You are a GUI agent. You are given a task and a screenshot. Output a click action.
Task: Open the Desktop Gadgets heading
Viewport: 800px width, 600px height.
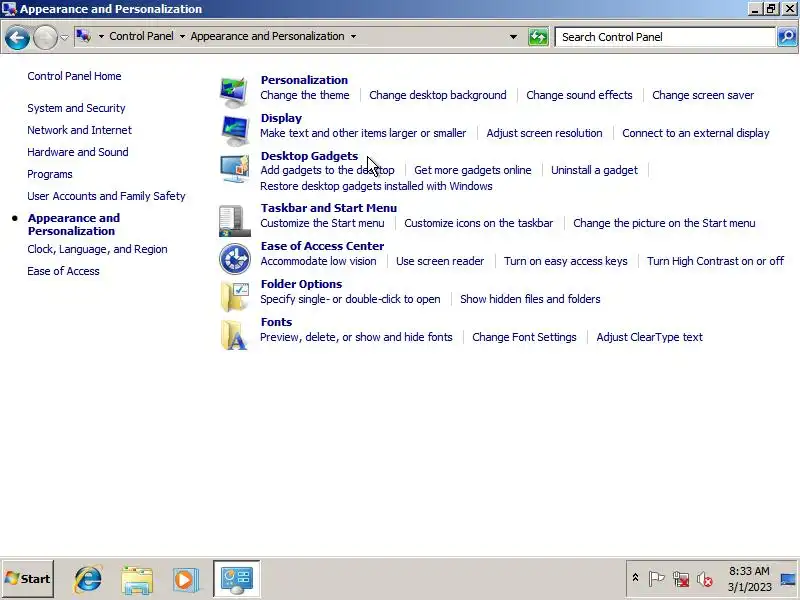[x=309, y=156]
